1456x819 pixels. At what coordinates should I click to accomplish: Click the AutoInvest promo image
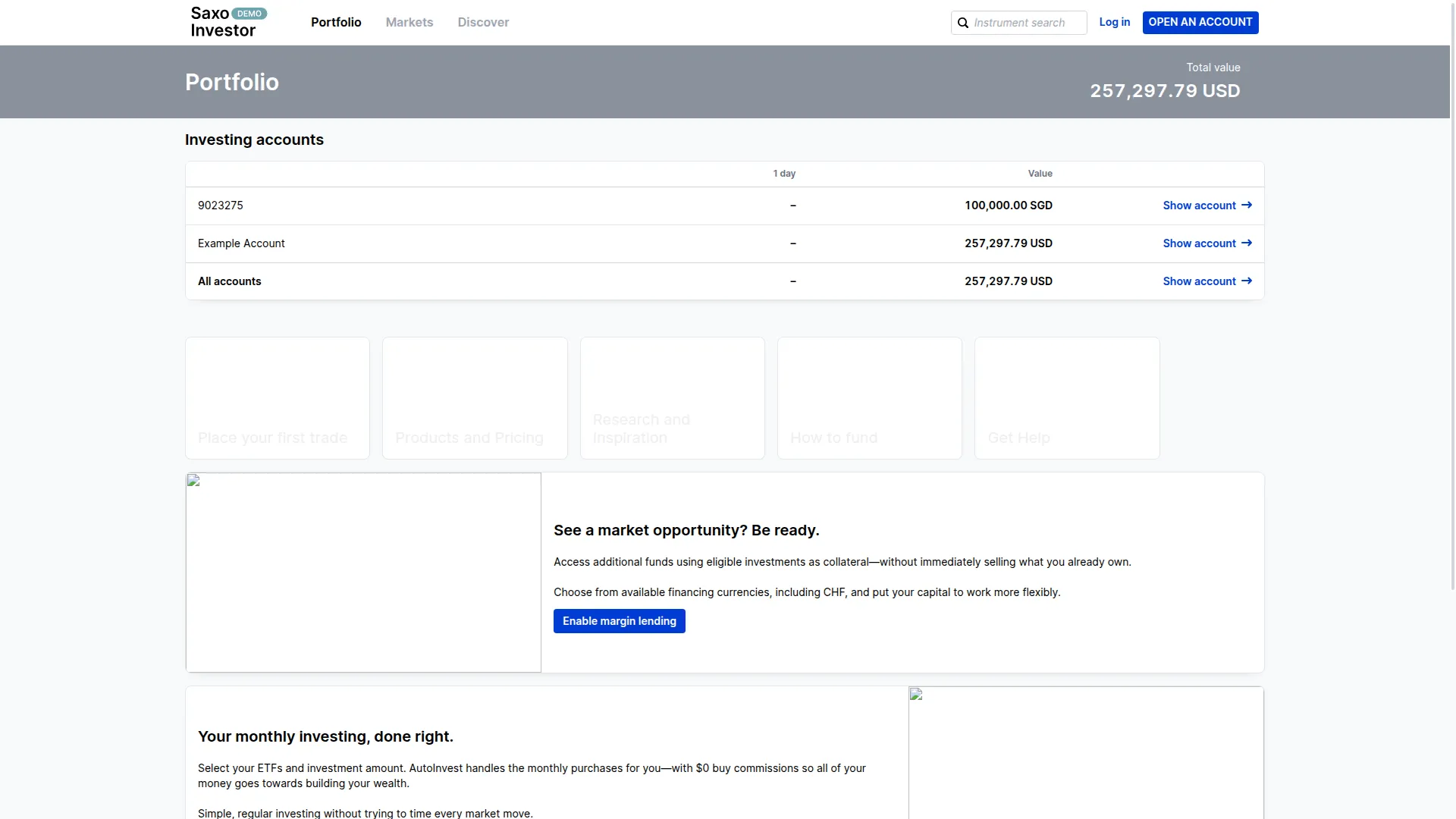tap(1086, 752)
